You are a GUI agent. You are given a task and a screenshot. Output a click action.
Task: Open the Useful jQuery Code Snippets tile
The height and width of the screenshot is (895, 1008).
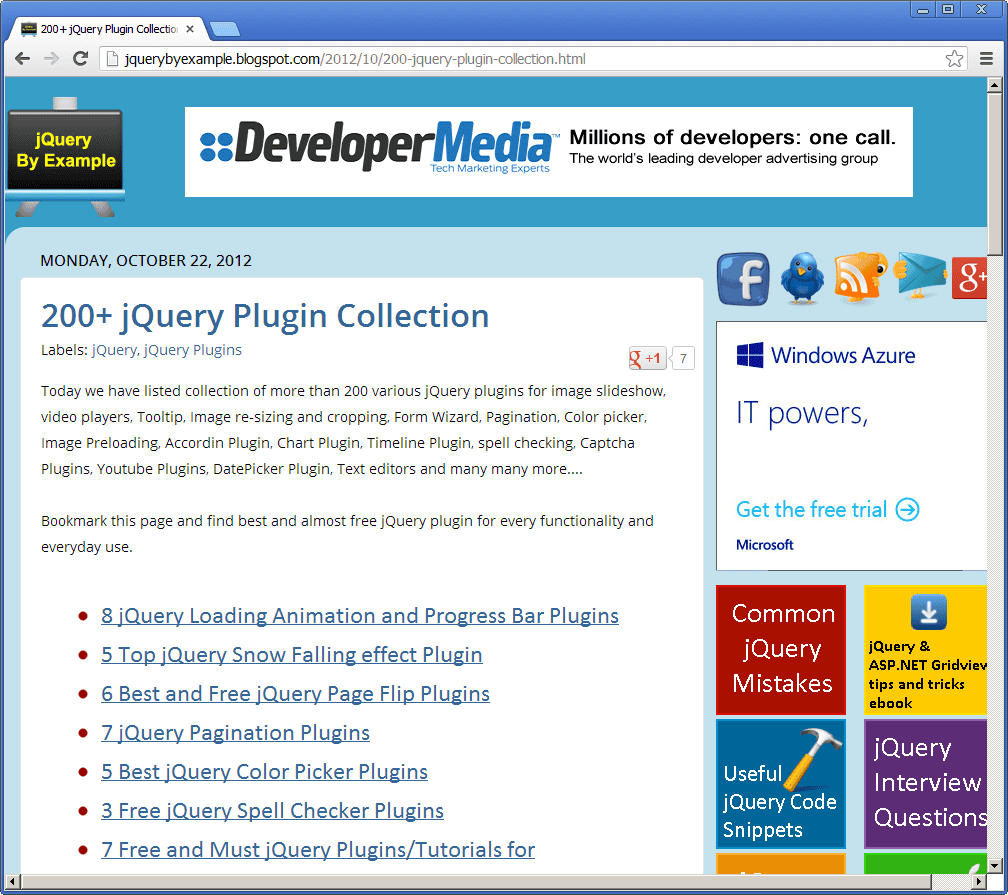pyautogui.click(x=781, y=784)
